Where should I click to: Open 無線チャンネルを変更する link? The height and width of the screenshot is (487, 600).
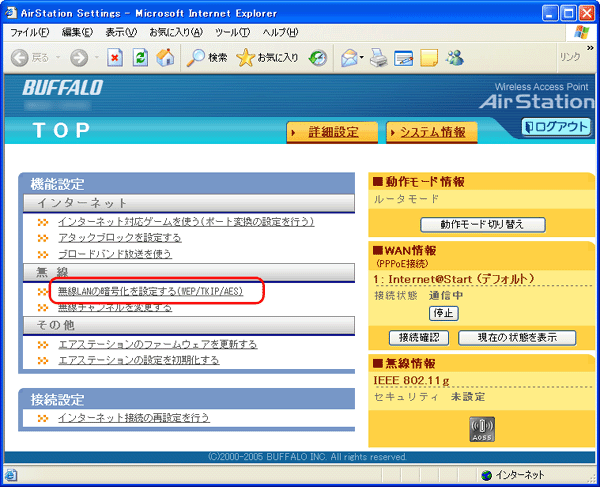point(115,308)
